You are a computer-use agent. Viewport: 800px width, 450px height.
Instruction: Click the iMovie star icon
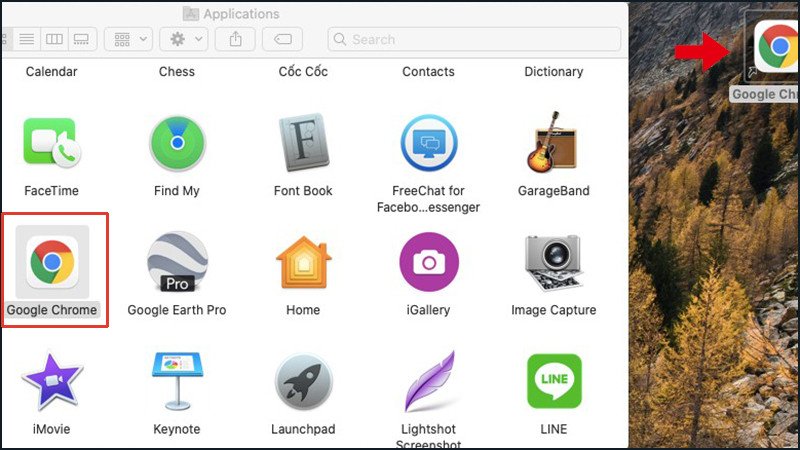point(52,381)
